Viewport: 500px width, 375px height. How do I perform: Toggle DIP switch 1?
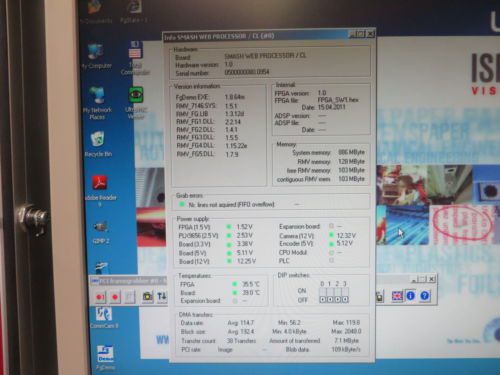click(330, 295)
